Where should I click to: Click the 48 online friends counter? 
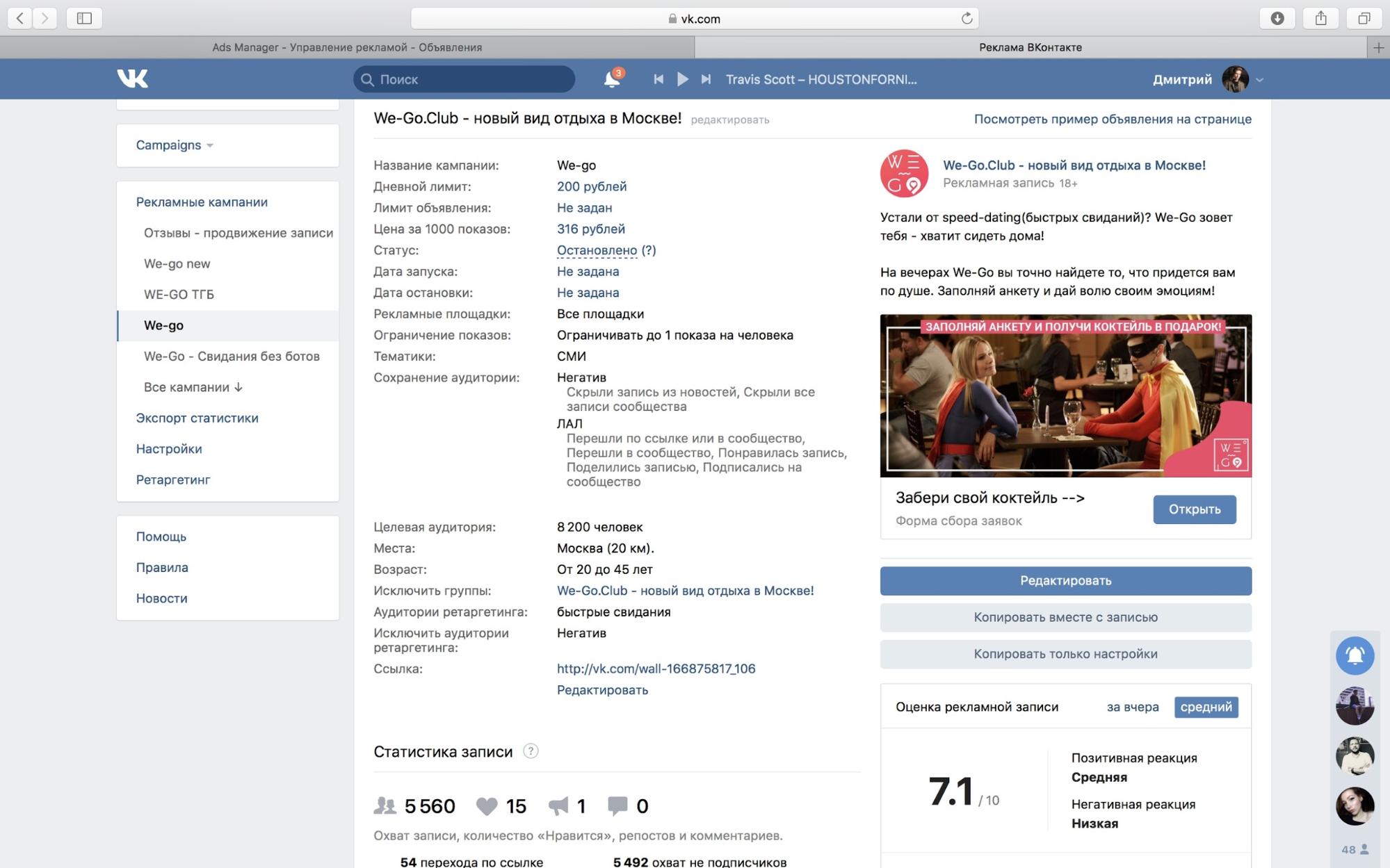pyautogui.click(x=1355, y=849)
